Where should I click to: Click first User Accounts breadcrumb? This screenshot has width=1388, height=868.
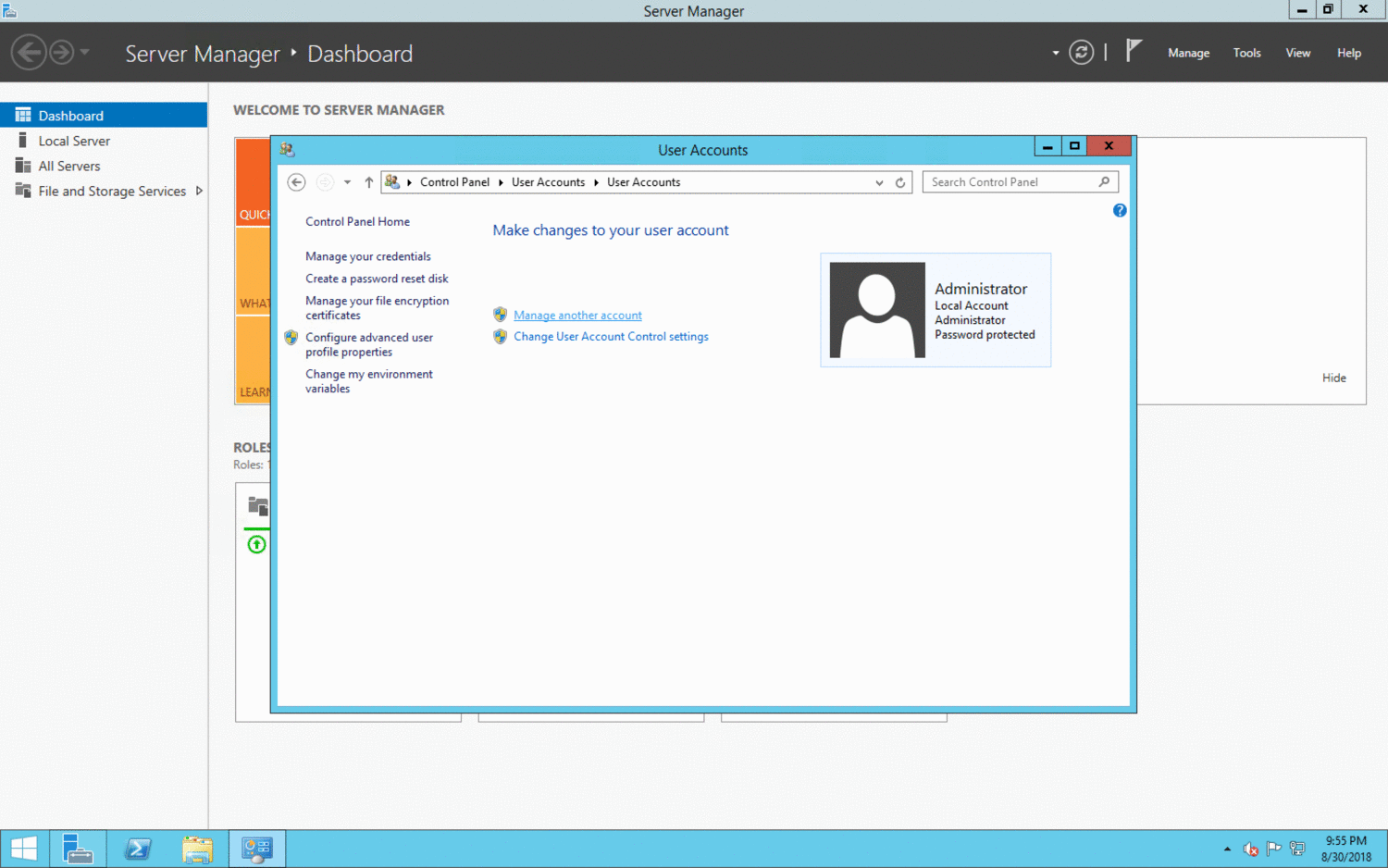tap(548, 182)
